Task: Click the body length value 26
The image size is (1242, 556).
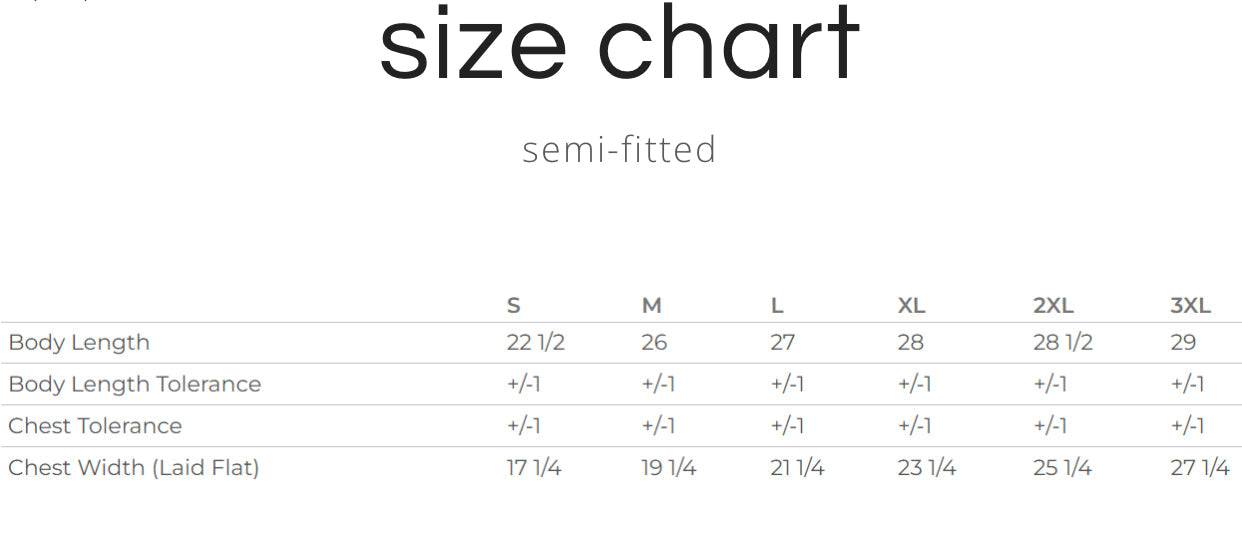Action: click(654, 343)
